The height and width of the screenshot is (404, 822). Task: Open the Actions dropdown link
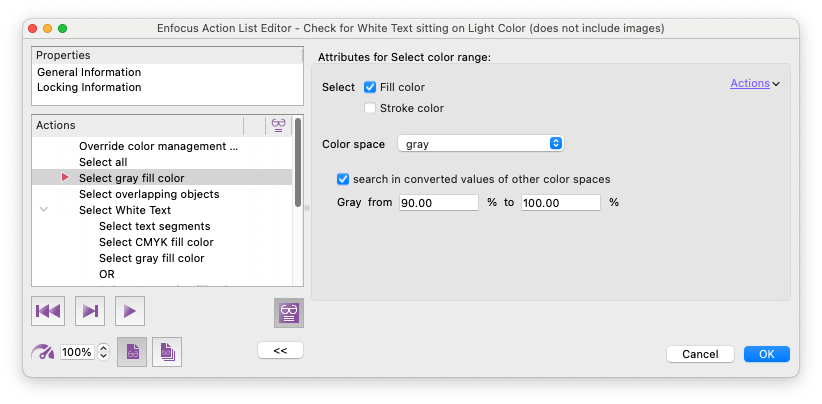pyautogui.click(x=755, y=83)
